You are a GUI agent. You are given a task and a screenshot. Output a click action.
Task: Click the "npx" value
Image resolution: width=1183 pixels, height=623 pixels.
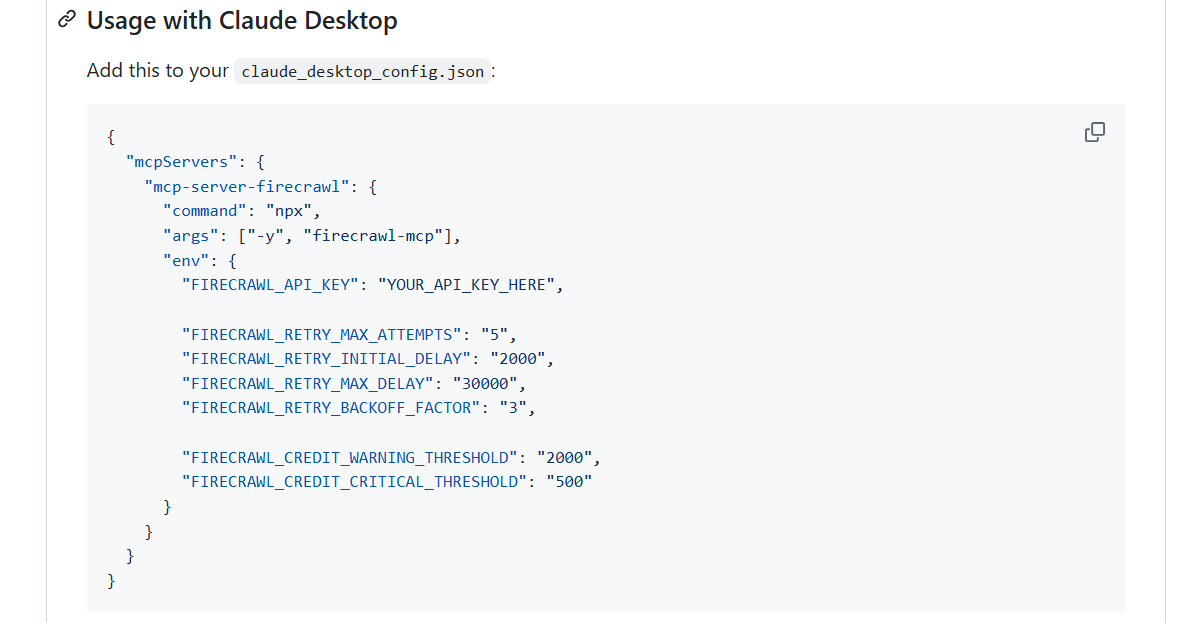point(288,211)
